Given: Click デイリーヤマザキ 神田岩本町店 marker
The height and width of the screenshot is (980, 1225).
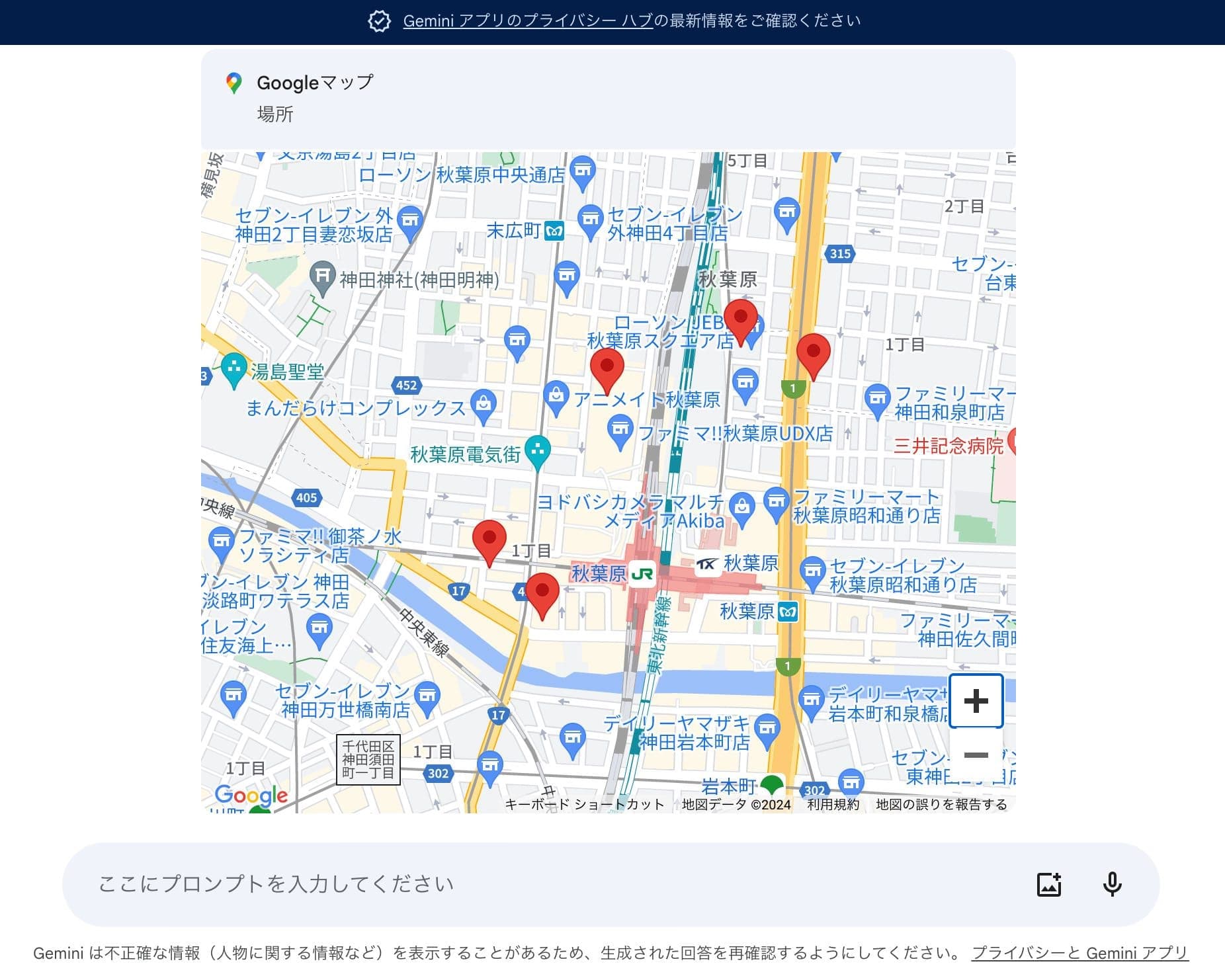Looking at the screenshot, I should pos(767,729).
